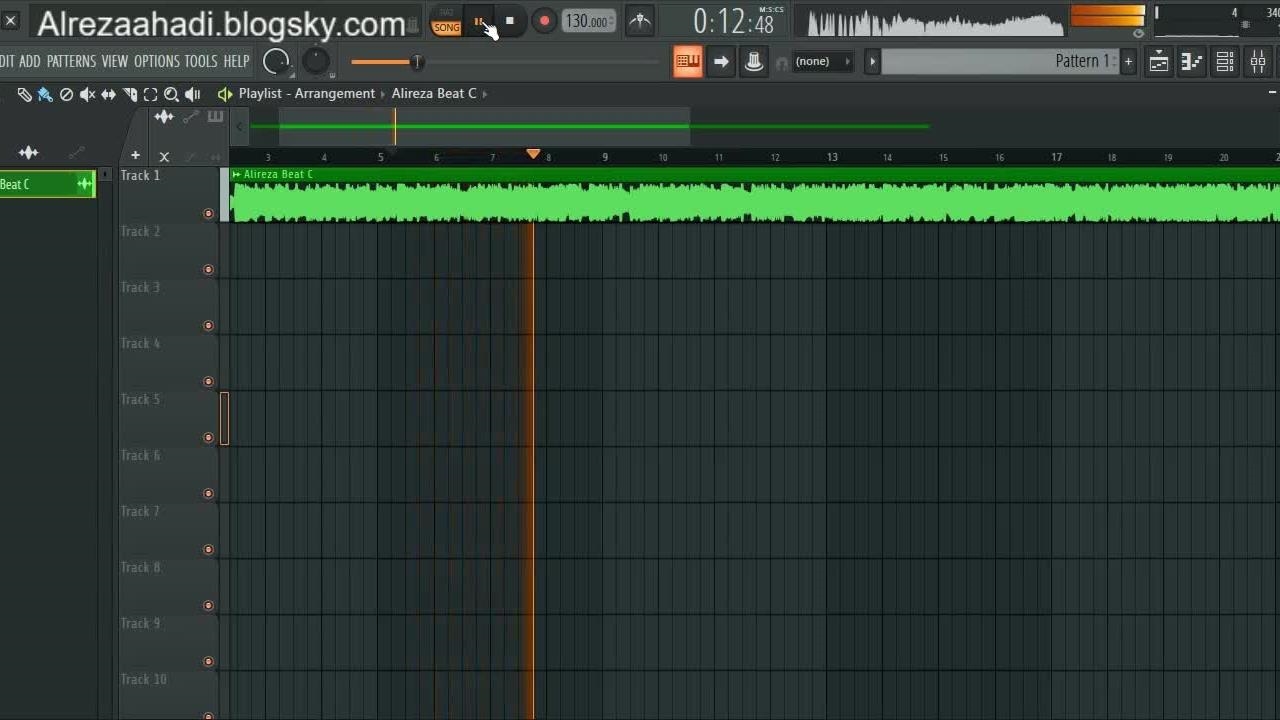The width and height of the screenshot is (1280, 720).
Task: Click the tempo 130.000 field
Action: click(x=587, y=21)
